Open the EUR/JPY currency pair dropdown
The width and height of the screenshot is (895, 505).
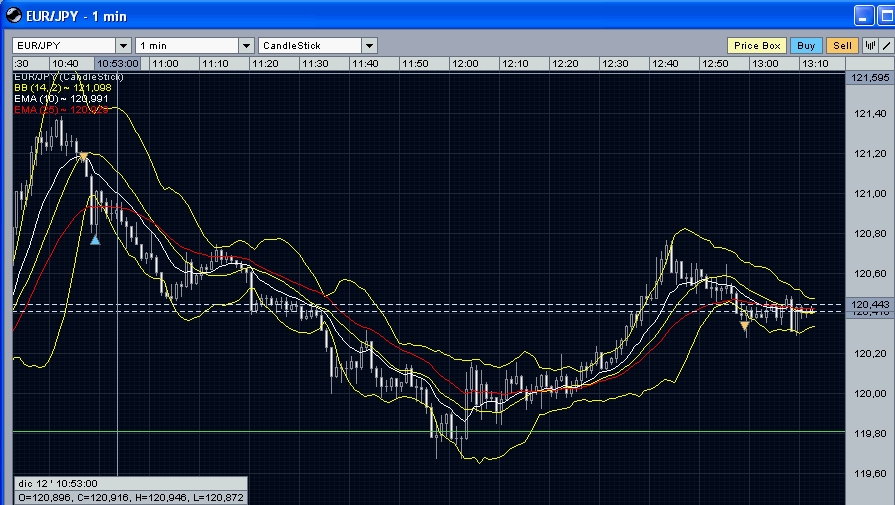pos(123,46)
